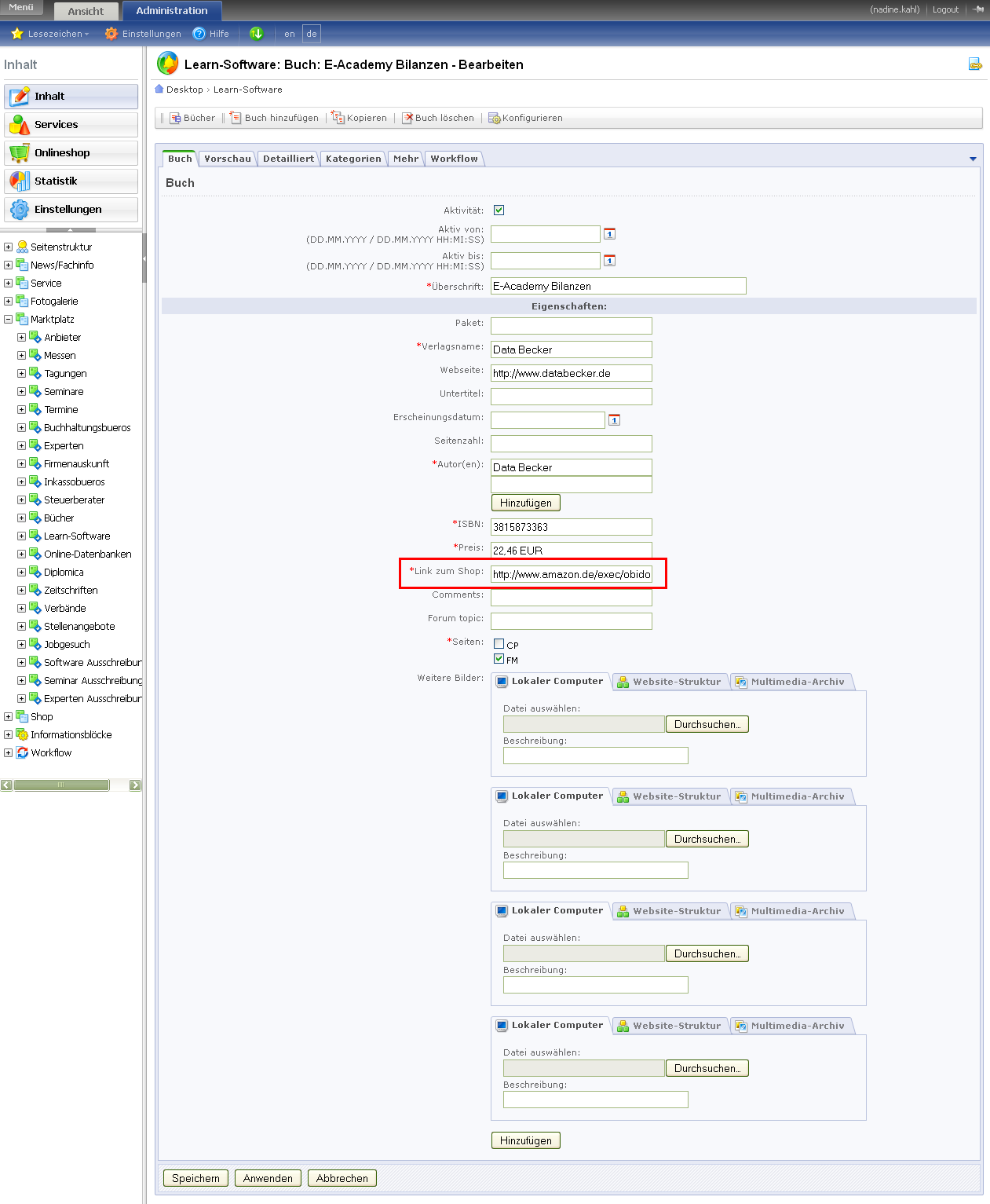Click Buch löschen delete icon
The width and height of the screenshot is (990, 1204).
coord(407,118)
